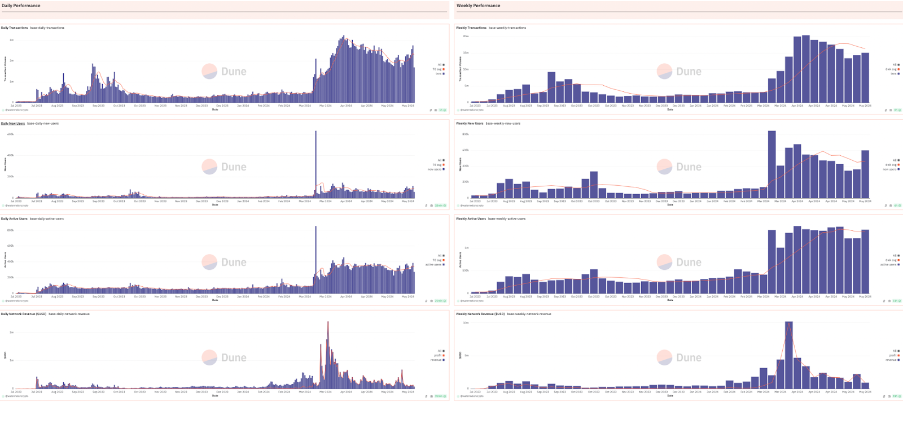Open the Daily Network Revenue chart title
The height and width of the screenshot is (423, 912).
pyautogui.click(x=23, y=314)
